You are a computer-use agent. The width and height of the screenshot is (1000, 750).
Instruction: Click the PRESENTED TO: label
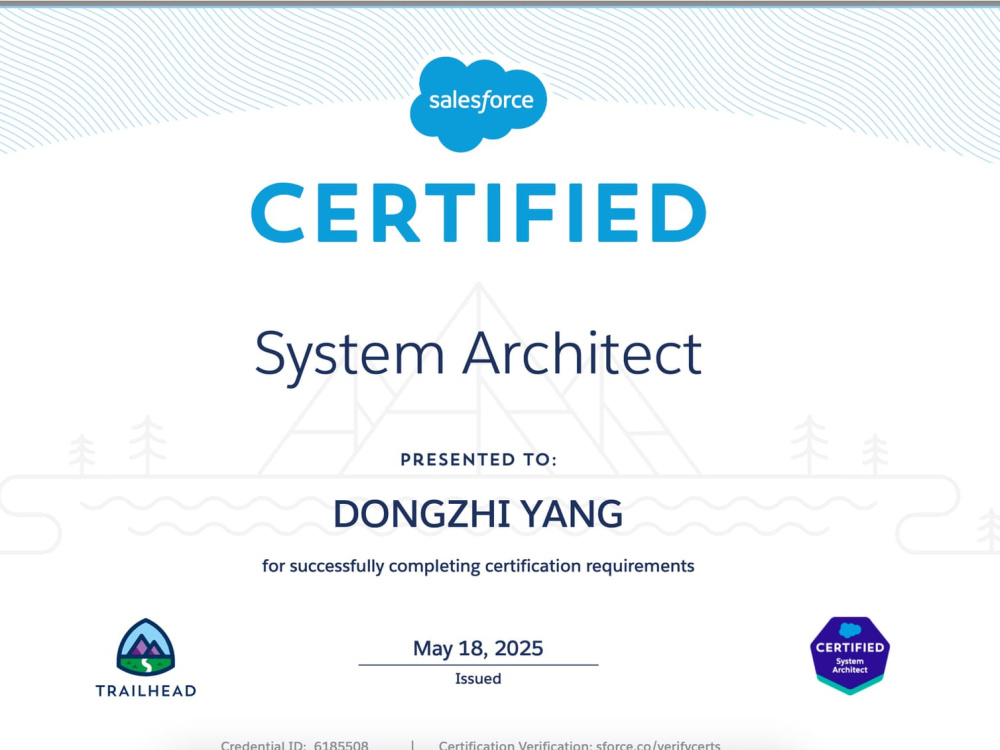tap(478, 459)
